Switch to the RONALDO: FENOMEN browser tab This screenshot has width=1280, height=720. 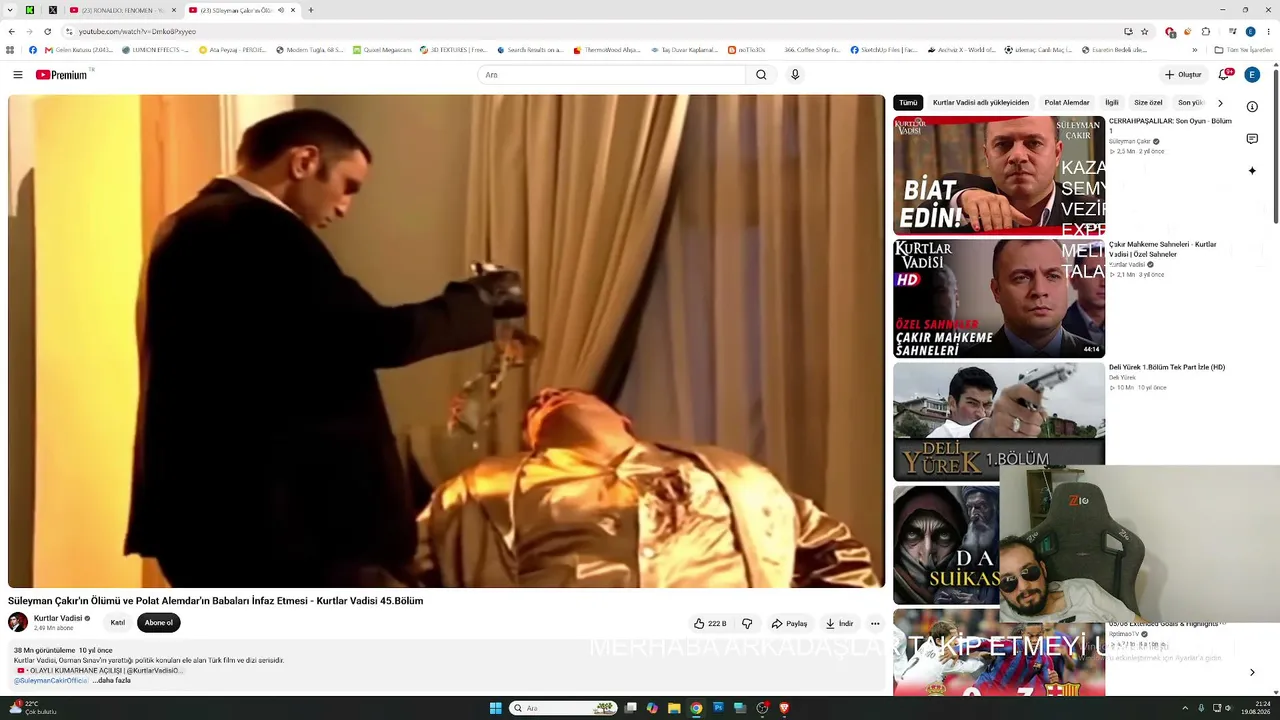click(x=123, y=10)
